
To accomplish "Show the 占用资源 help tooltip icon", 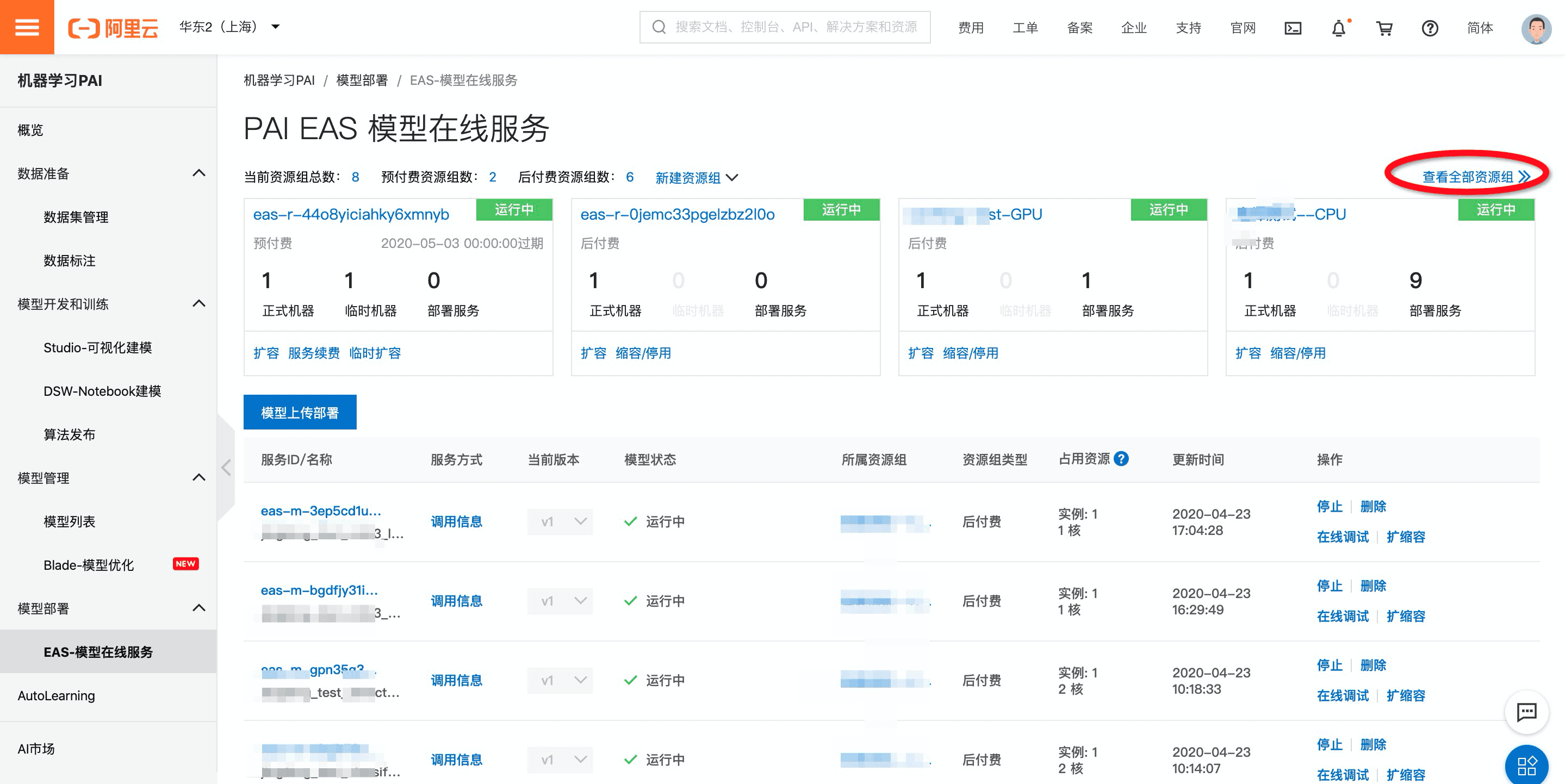I will point(1121,458).
